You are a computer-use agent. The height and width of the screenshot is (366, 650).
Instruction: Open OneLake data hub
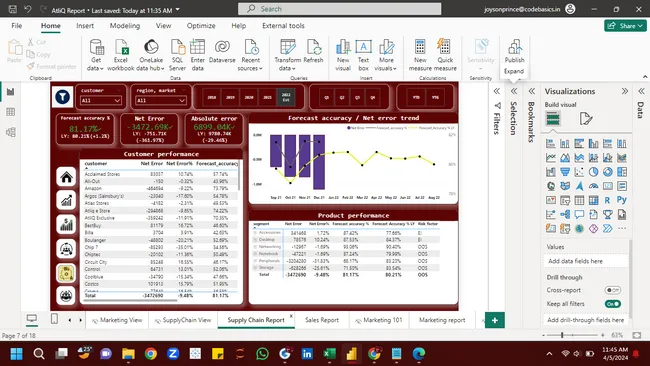tap(151, 55)
